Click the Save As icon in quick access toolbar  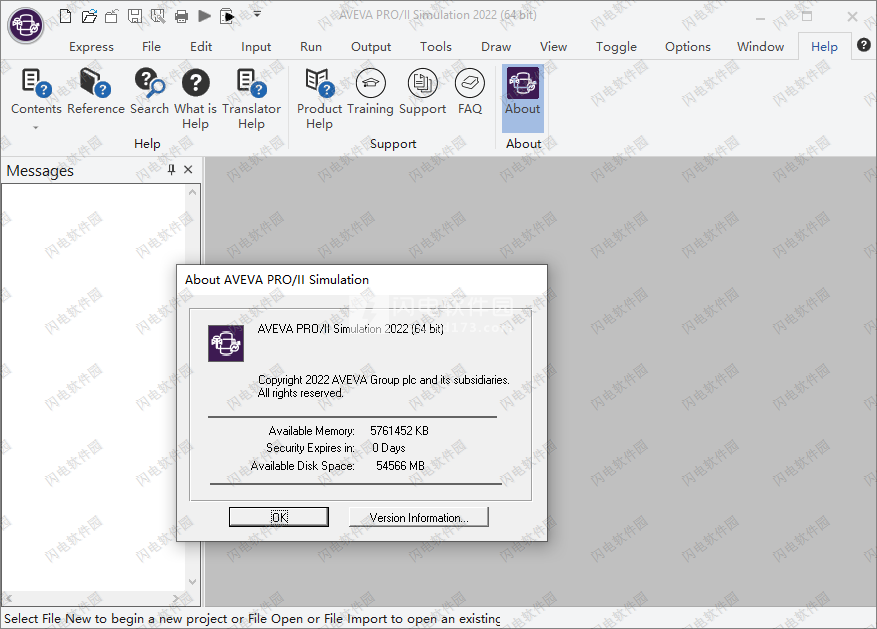click(x=158, y=16)
